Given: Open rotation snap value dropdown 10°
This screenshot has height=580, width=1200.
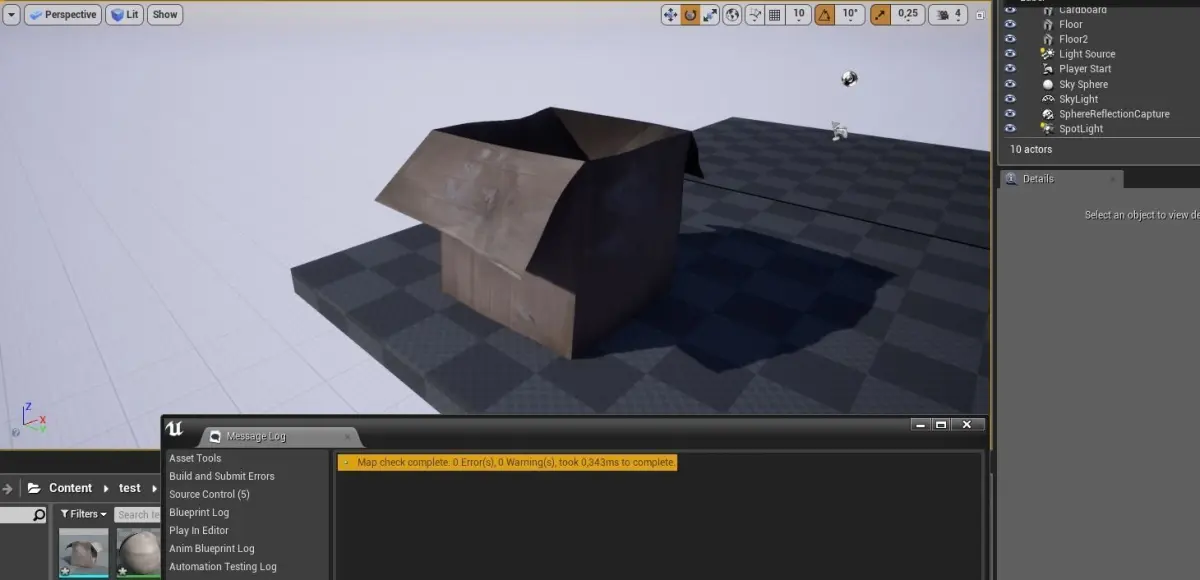Looking at the screenshot, I should 850,15.
